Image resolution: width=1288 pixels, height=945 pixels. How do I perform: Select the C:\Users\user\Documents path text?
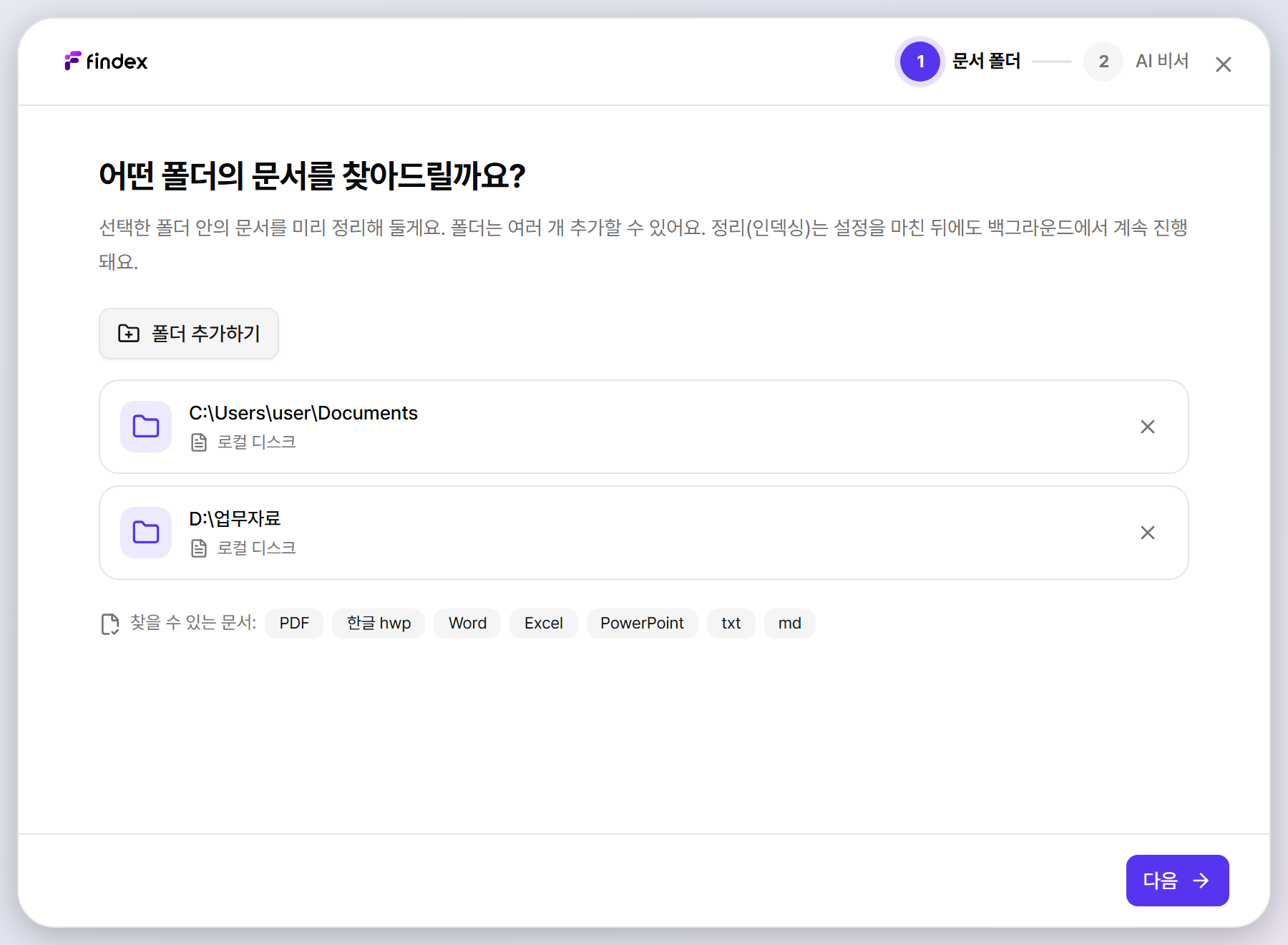click(x=303, y=413)
